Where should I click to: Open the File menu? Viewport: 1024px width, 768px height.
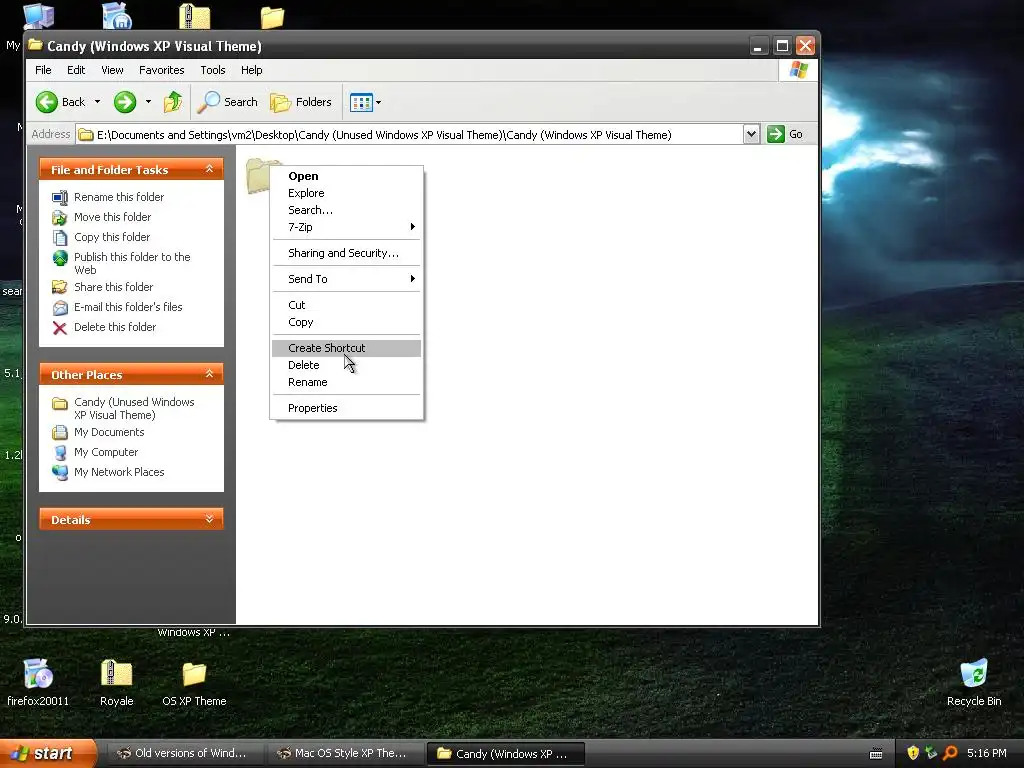(x=43, y=70)
